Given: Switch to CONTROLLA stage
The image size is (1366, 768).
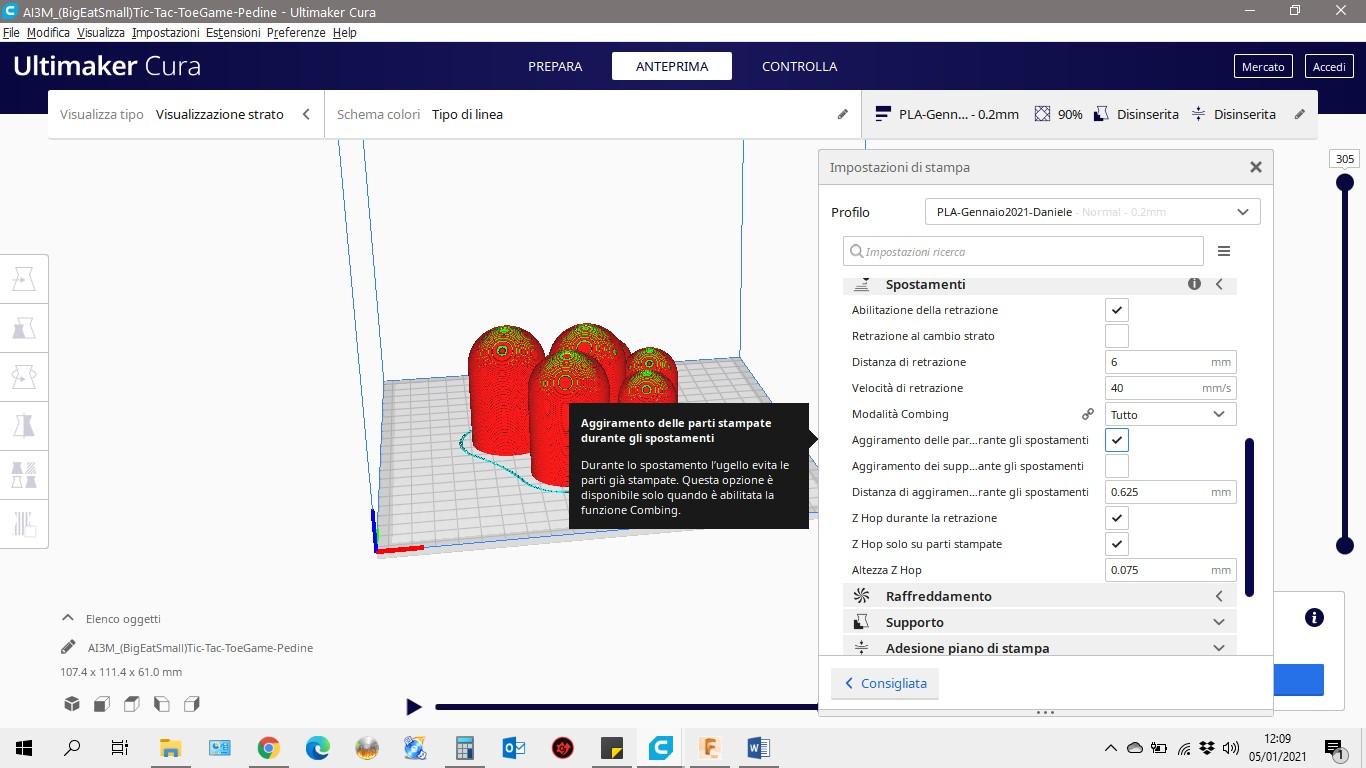Looking at the screenshot, I should tap(799, 66).
